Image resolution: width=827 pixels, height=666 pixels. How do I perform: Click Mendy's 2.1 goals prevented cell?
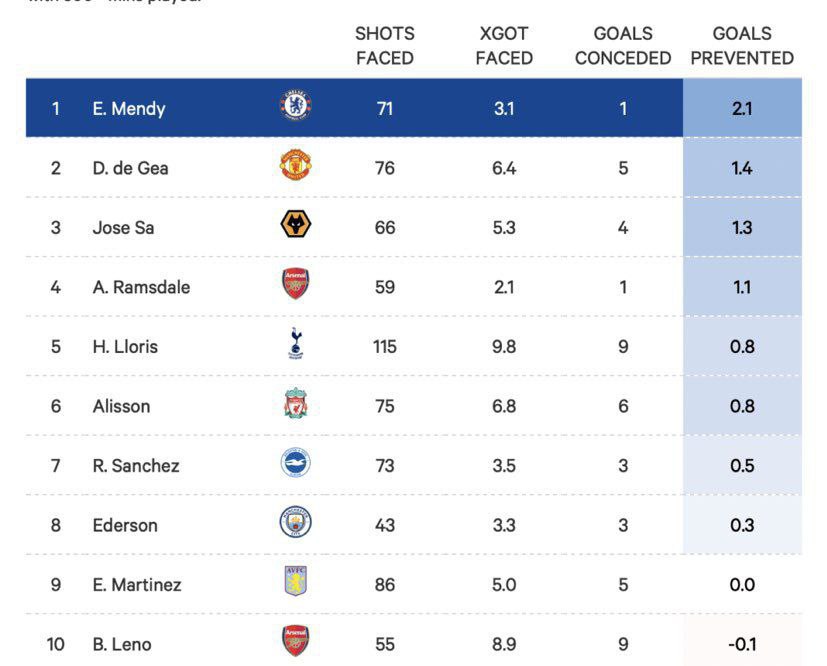pos(742,108)
